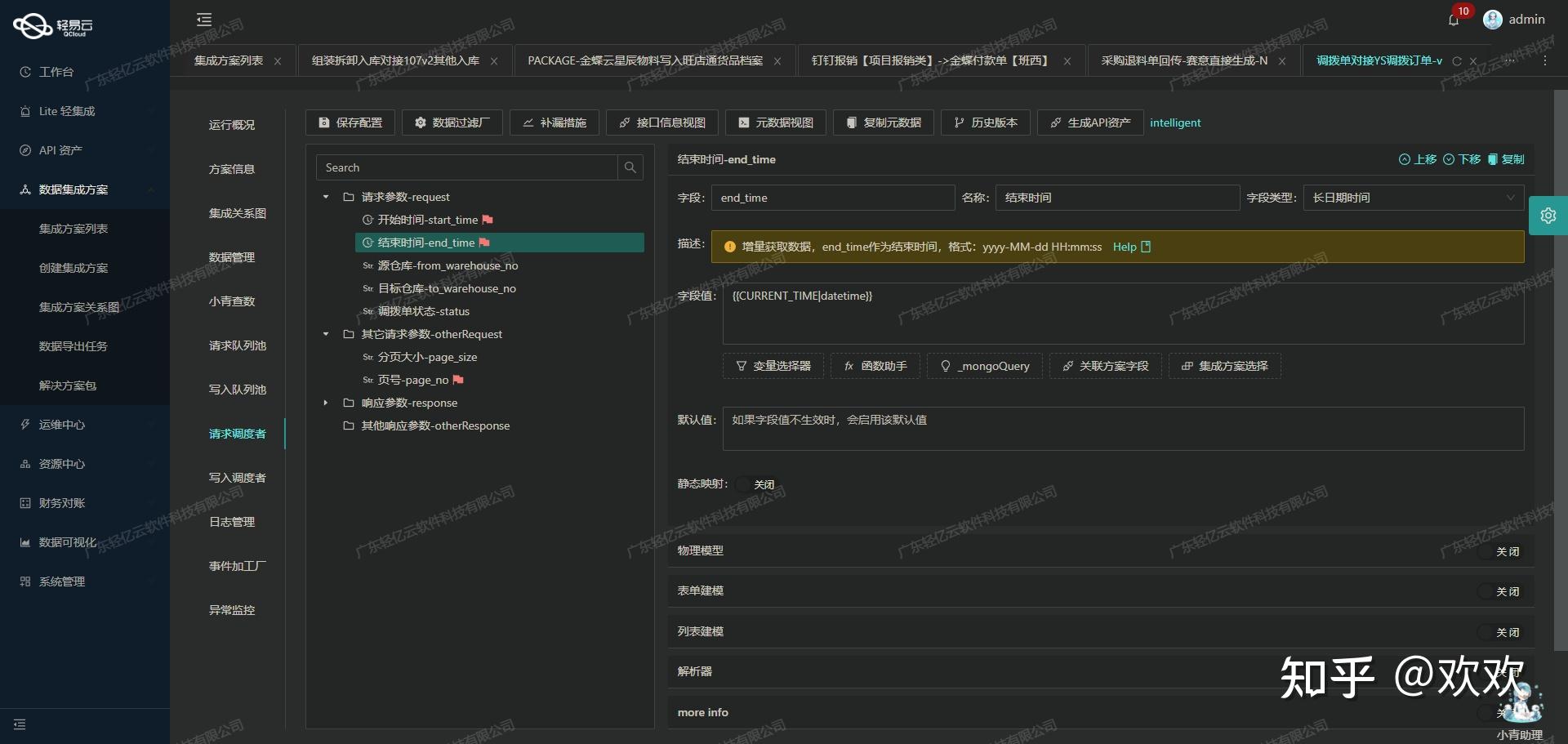Open the notification bell with 10 alerts
Image resolution: width=1568 pixels, height=744 pixels.
pos(1454,19)
